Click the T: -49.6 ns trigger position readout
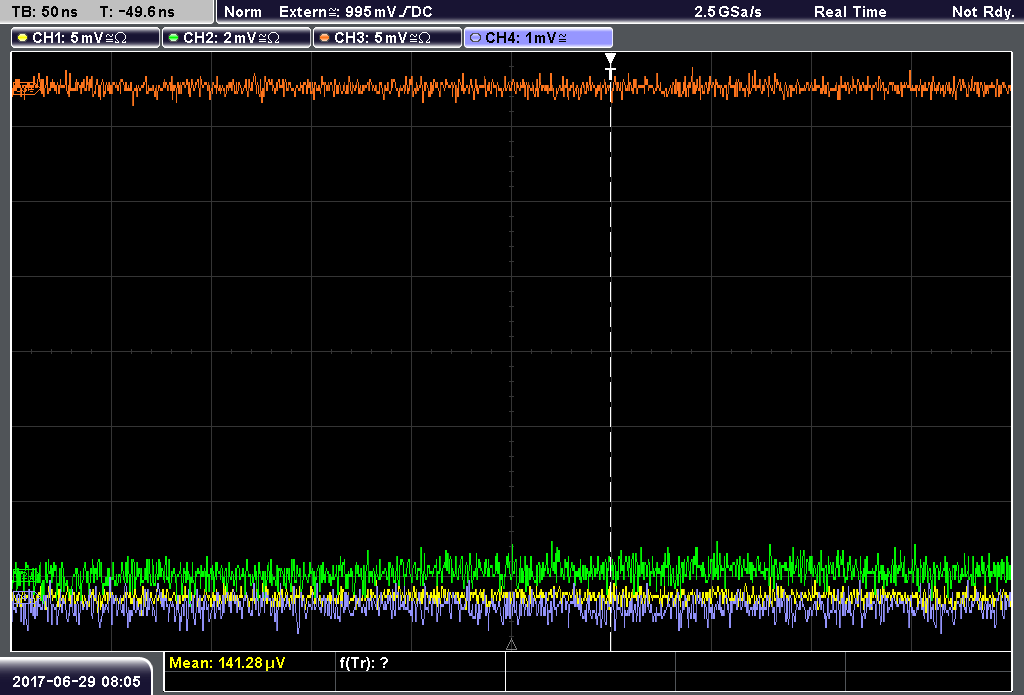1024x695 pixels. coord(137,12)
